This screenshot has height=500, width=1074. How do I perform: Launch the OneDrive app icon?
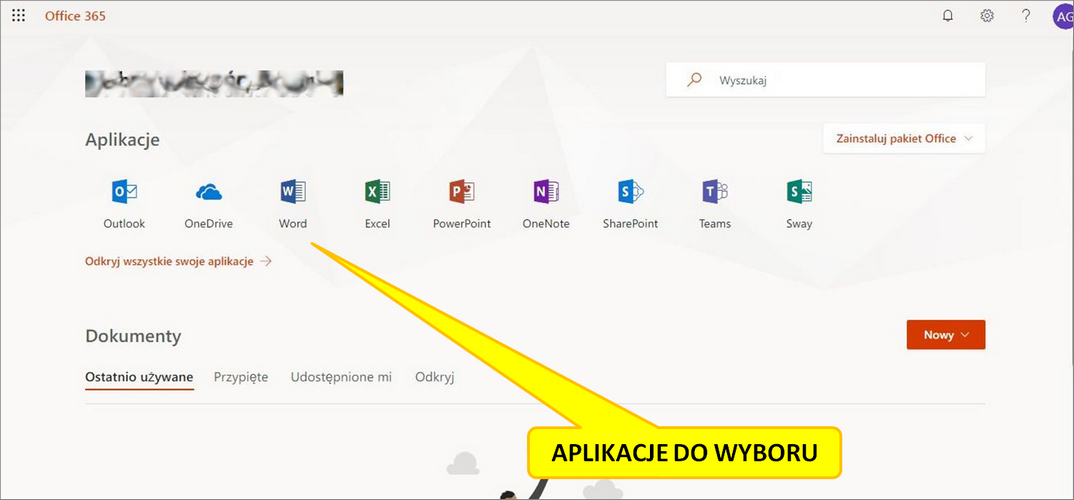[x=209, y=192]
